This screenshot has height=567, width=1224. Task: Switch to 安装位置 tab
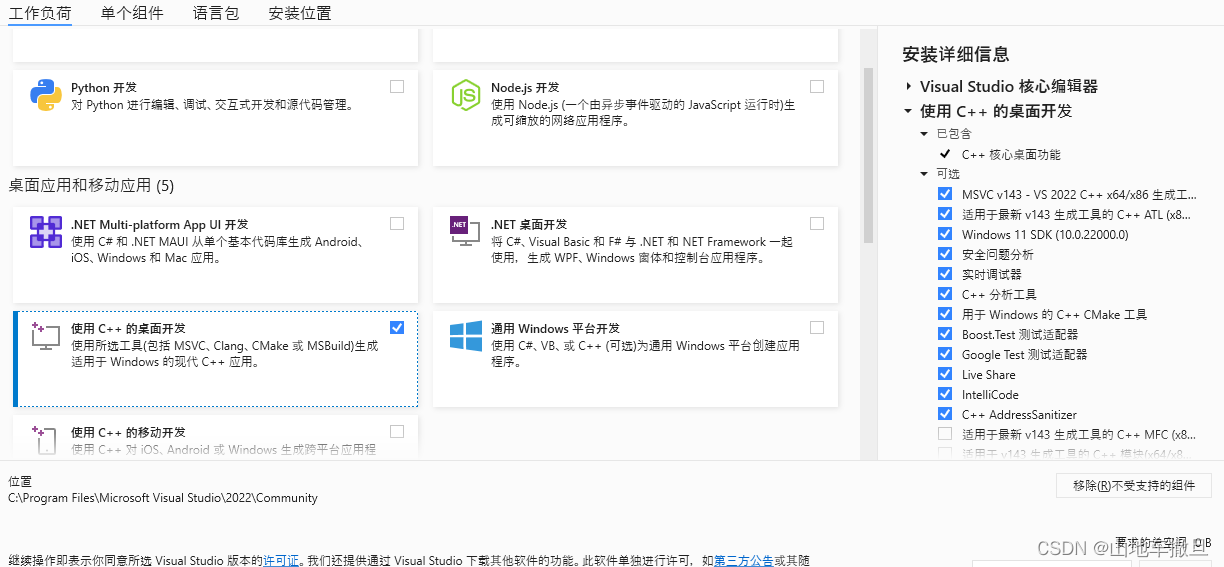(300, 13)
